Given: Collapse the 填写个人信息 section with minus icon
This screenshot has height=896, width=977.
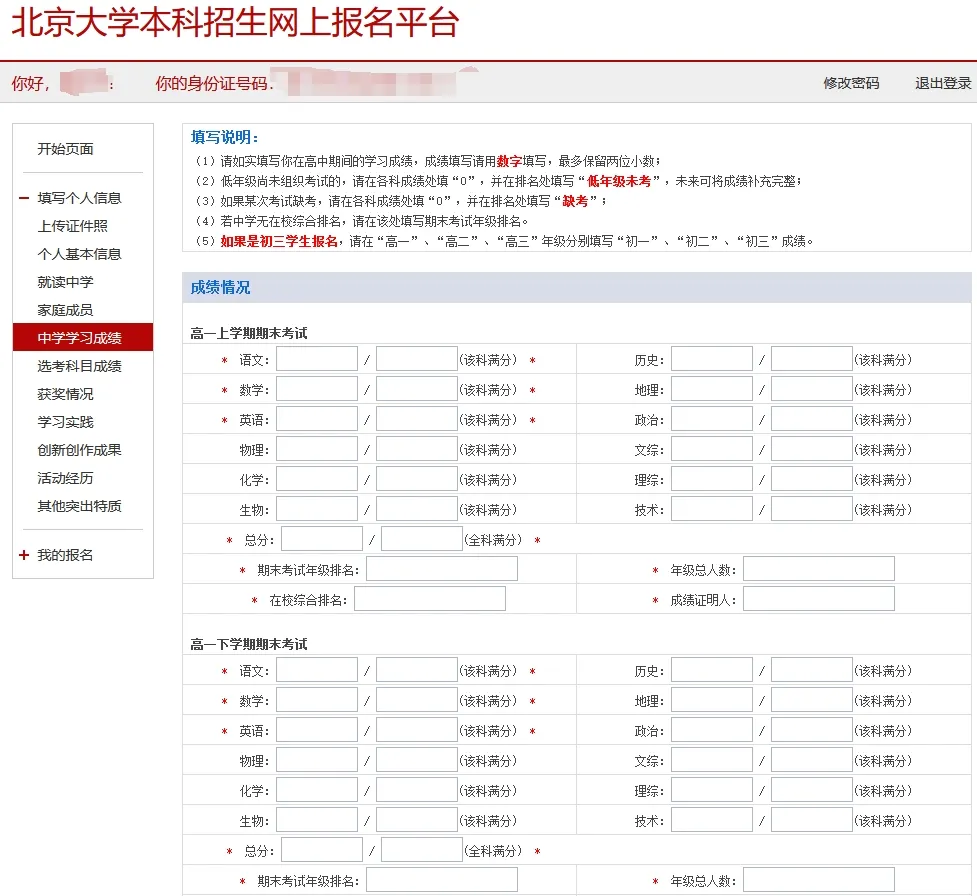Looking at the screenshot, I should (x=24, y=198).
